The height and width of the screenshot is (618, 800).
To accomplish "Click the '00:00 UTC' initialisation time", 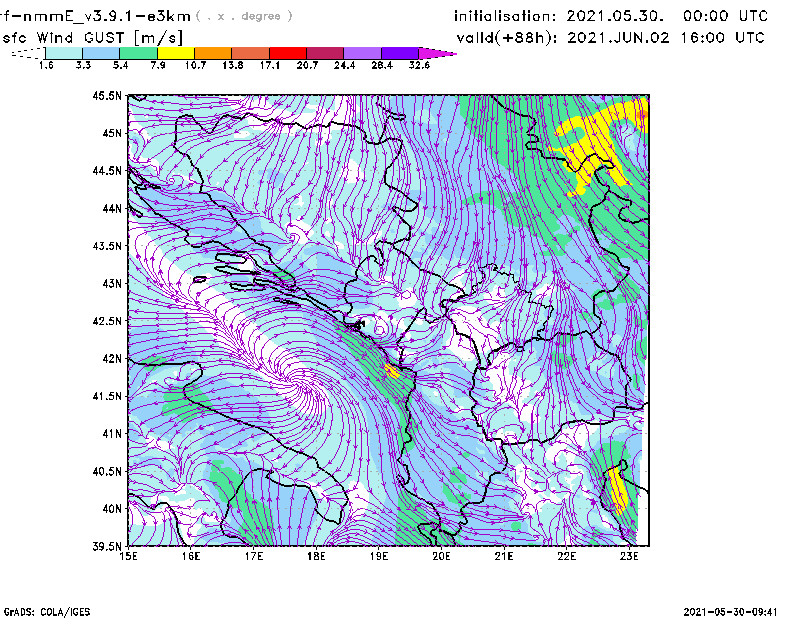I will (x=726, y=16).
